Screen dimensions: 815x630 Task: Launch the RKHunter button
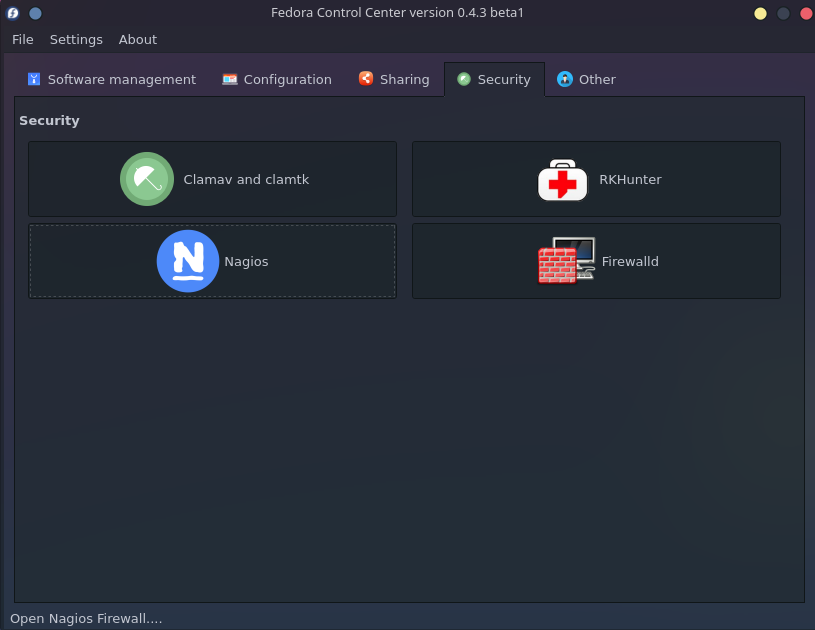(596, 179)
